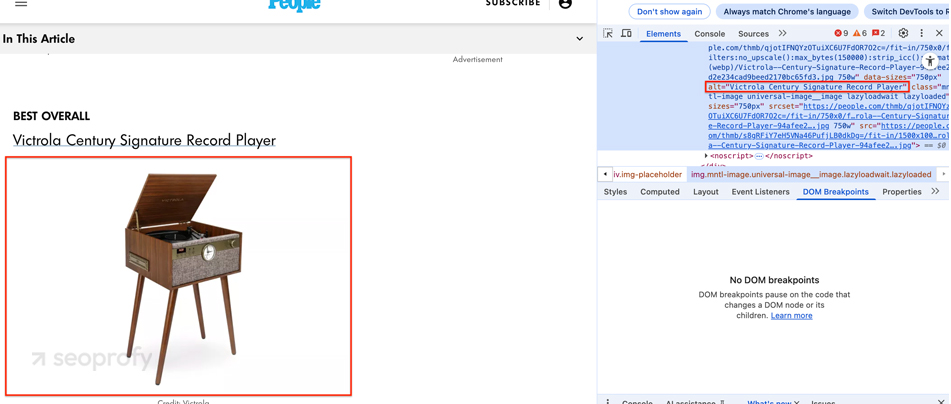Show more Styles pane tabs chevron
The height and width of the screenshot is (404, 951).
[x=935, y=192]
